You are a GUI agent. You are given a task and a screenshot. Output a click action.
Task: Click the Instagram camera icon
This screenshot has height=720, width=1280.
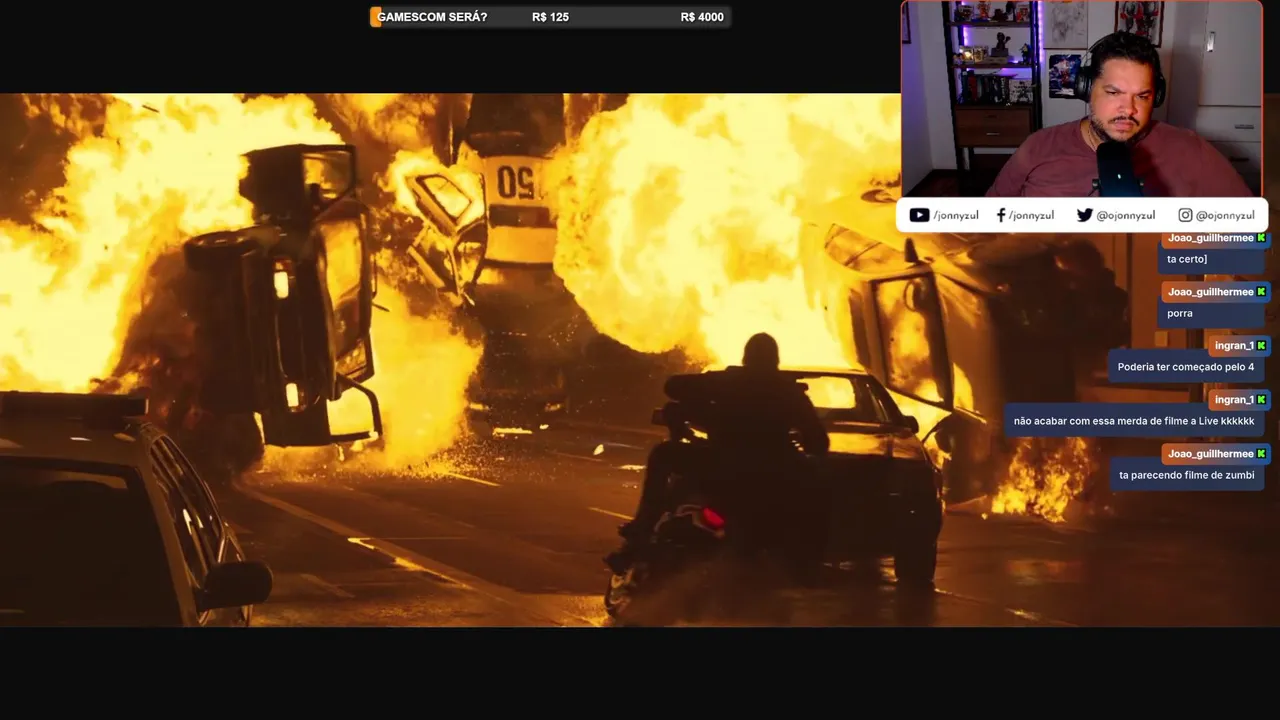(x=1185, y=215)
